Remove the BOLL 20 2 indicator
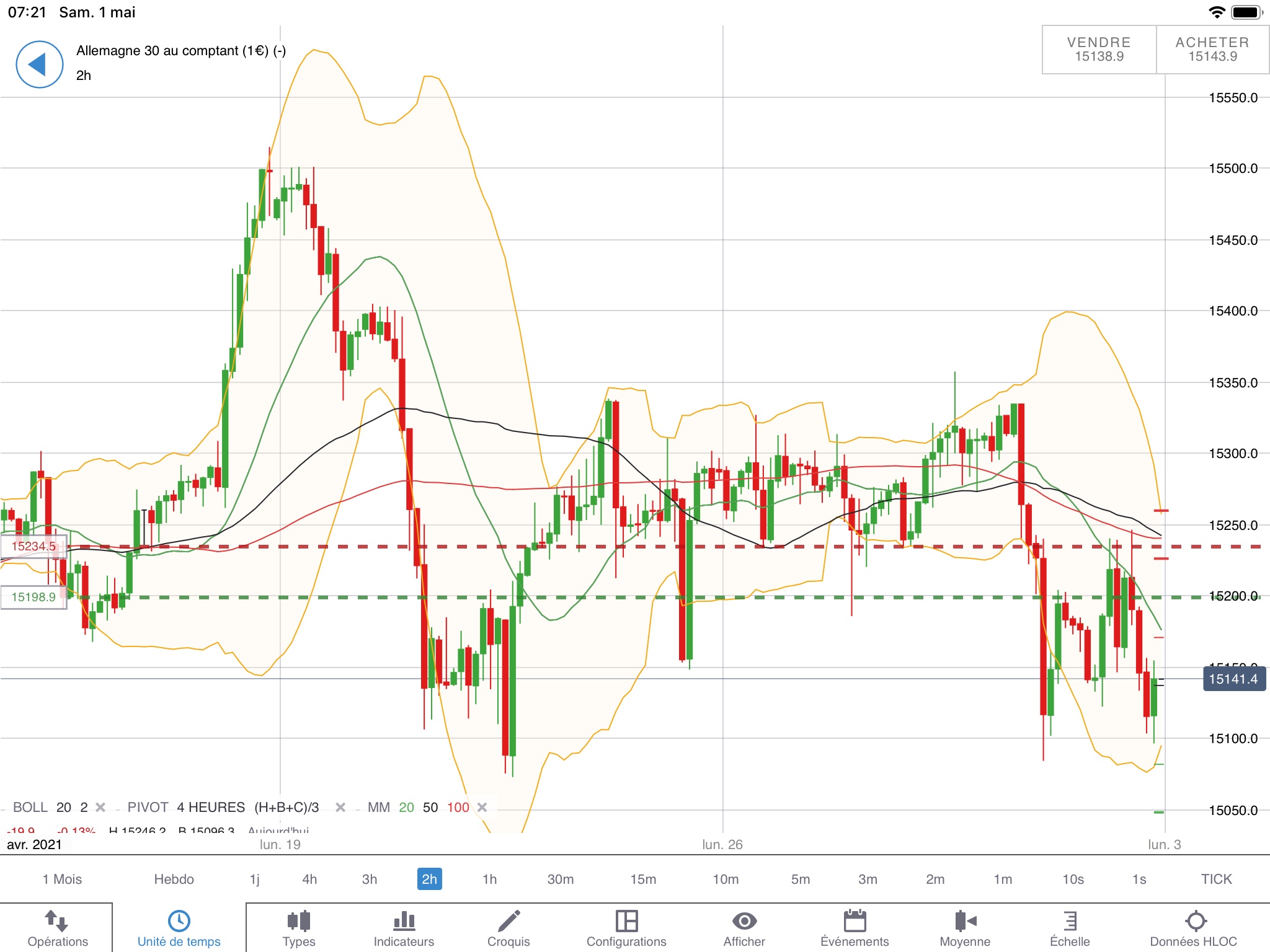Image resolution: width=1270 pixels, height=952 pixels. pos(100,807)
